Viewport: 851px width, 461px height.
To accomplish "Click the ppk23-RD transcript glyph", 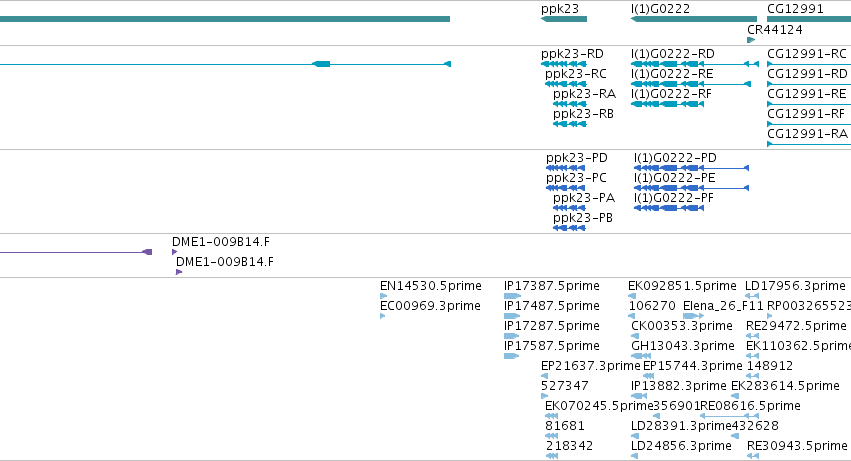I will (x=564, y=64).
